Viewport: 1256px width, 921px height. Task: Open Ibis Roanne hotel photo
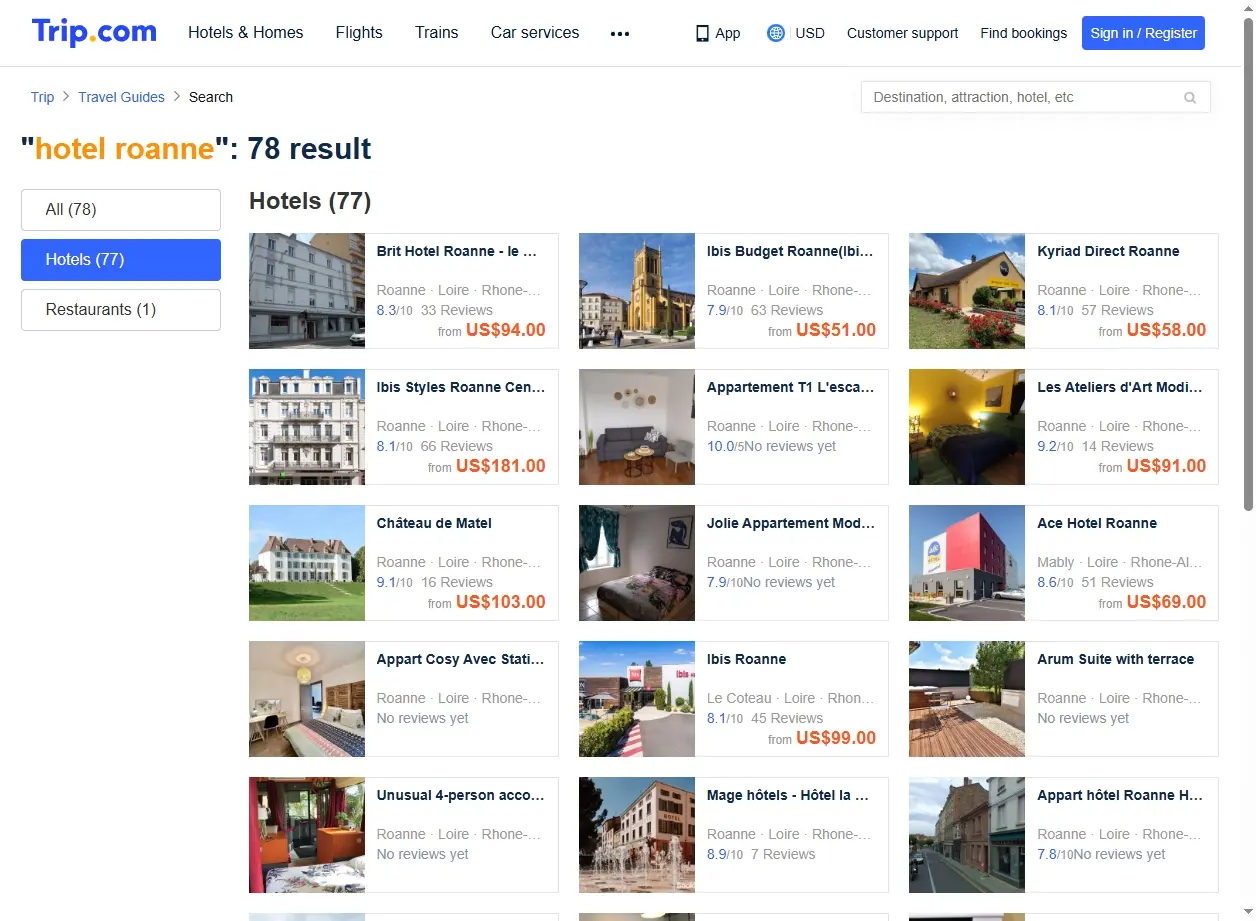[x=637, y=699]
